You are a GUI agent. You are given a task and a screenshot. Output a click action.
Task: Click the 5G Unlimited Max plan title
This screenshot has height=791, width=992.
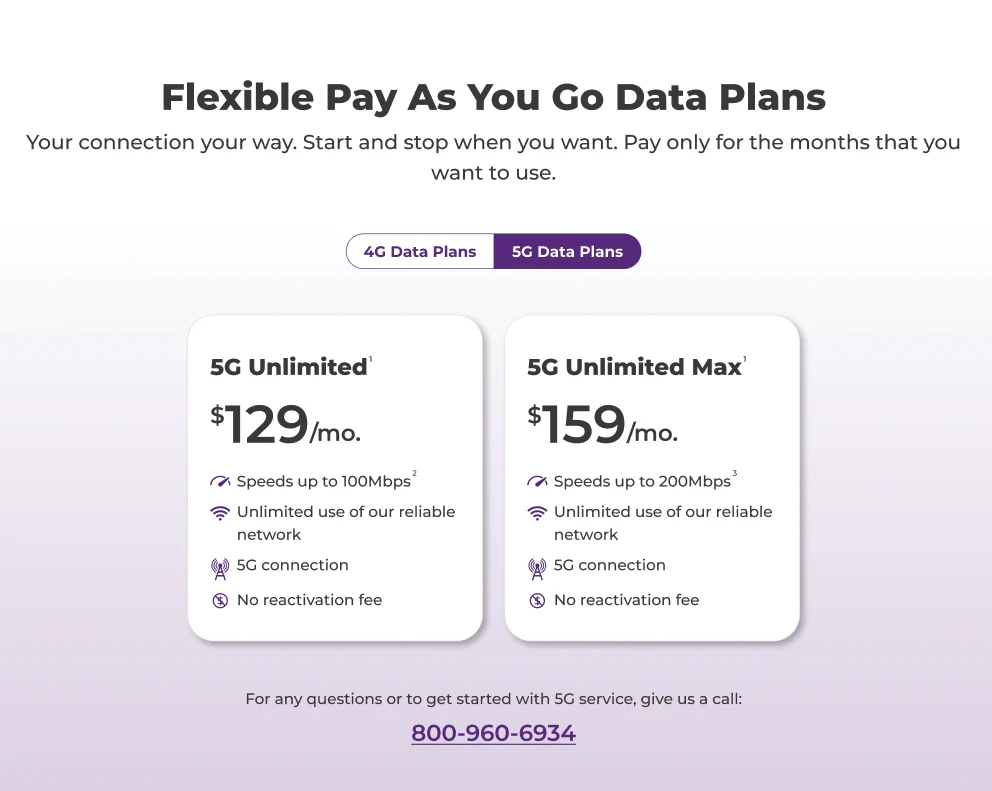634,368
